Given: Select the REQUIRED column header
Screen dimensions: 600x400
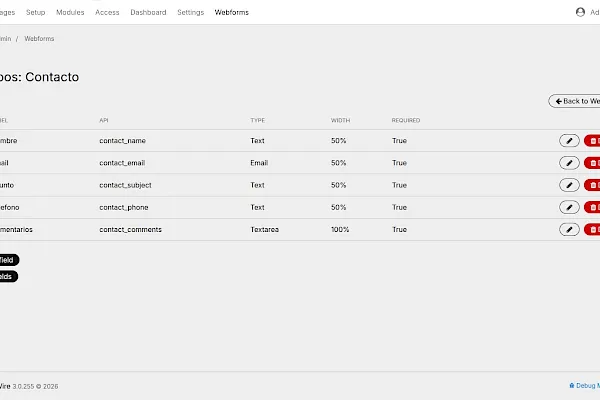Looking at the screenshot, I should [x=406, y=120].
